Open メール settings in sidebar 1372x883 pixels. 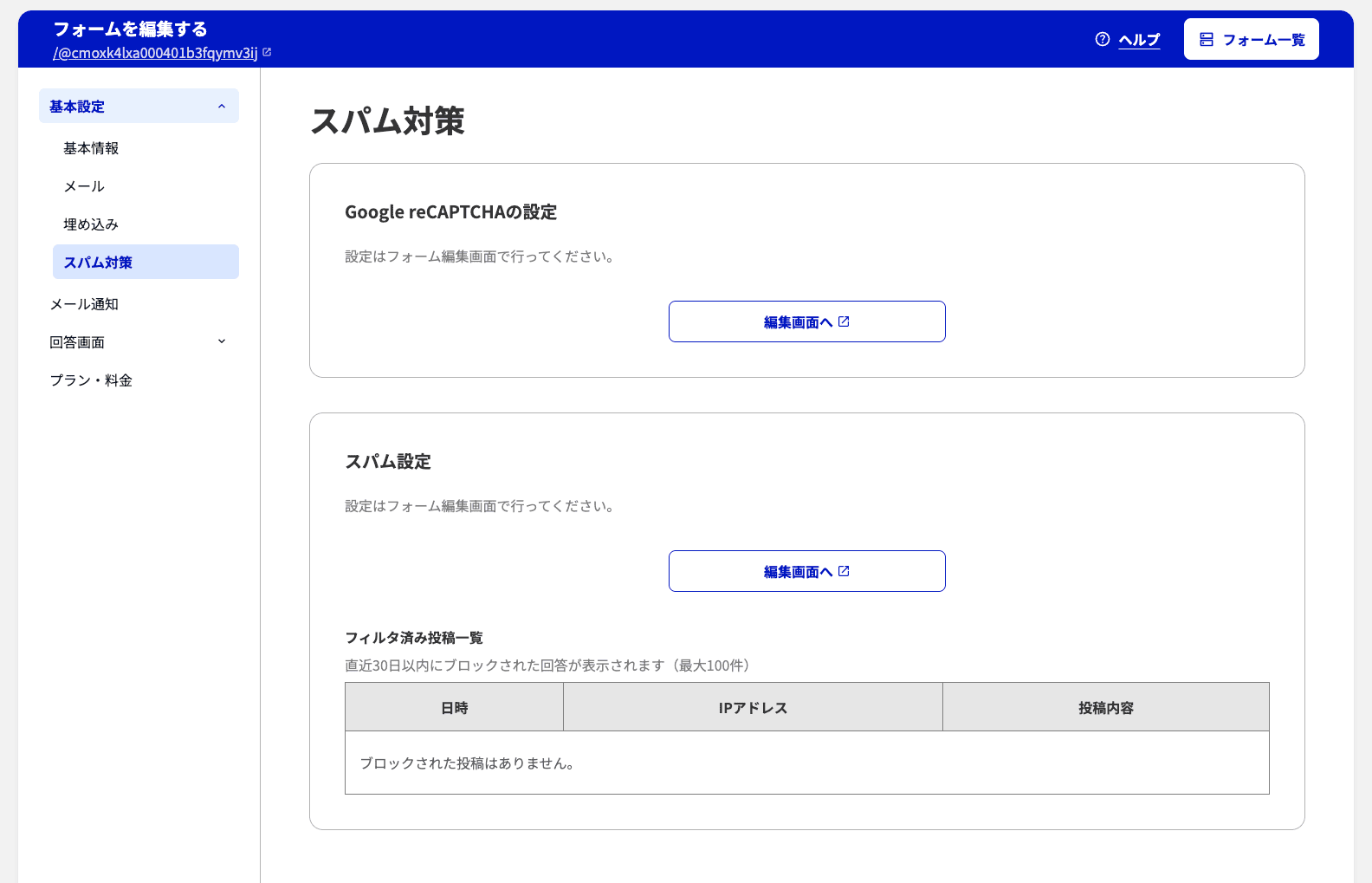(x=84, y=186)
